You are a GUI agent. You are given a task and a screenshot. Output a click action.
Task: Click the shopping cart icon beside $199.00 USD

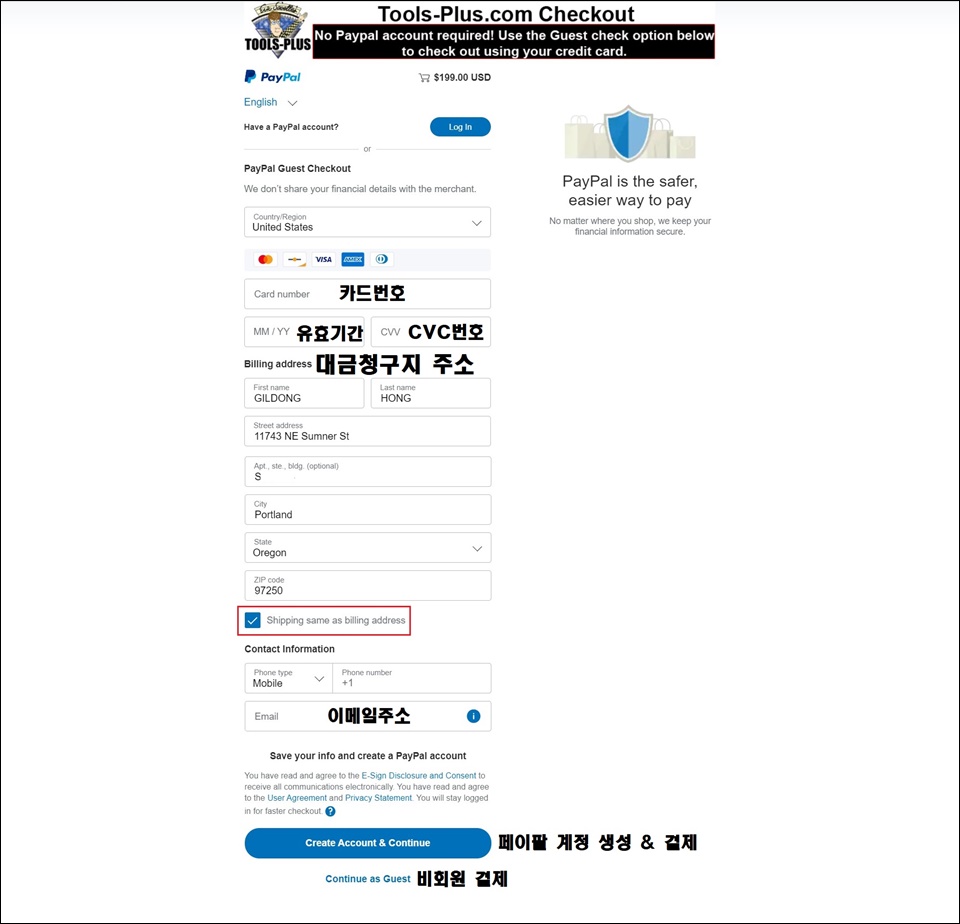click(424, 78)
